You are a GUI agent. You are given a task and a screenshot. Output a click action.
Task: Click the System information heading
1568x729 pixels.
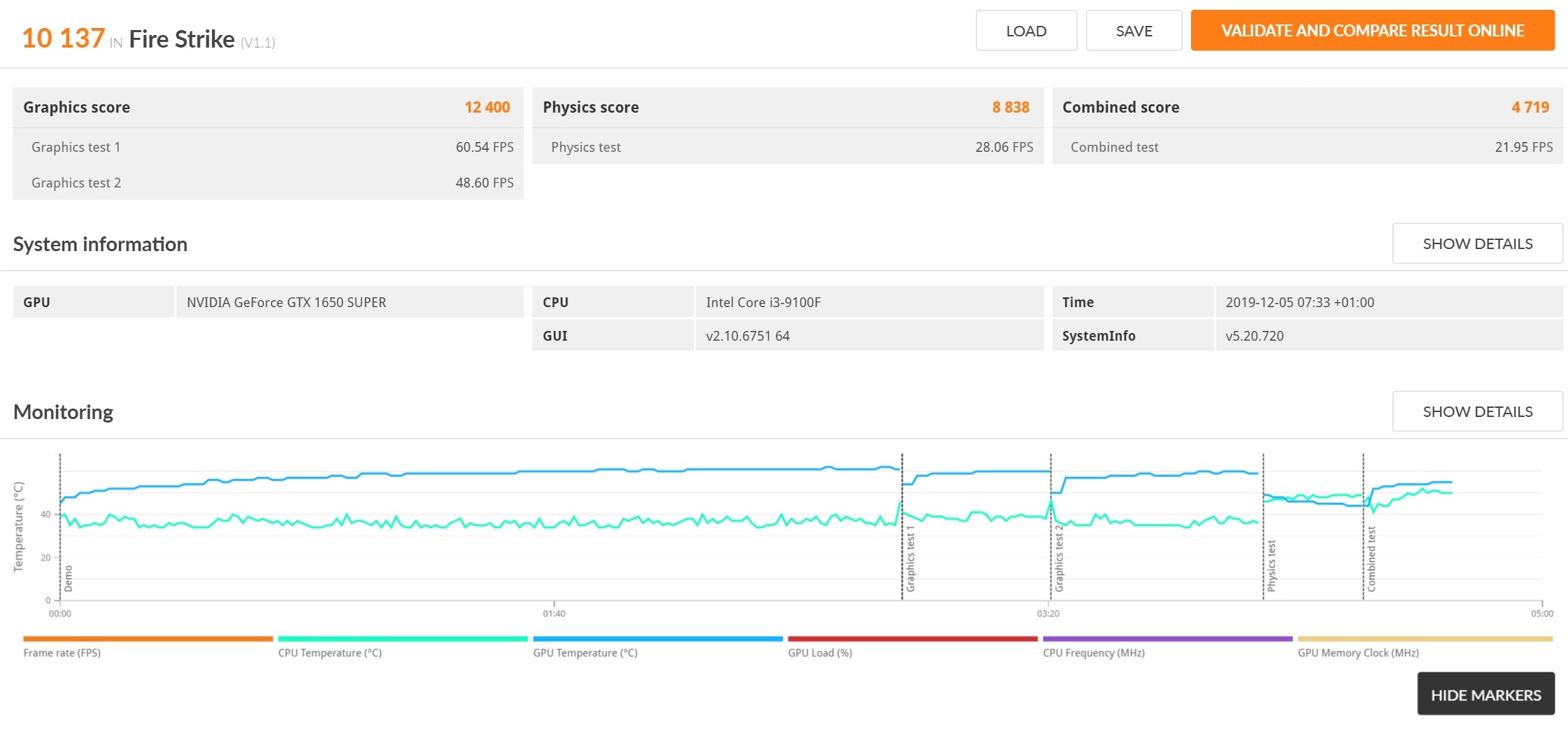[x=100, y=244]
